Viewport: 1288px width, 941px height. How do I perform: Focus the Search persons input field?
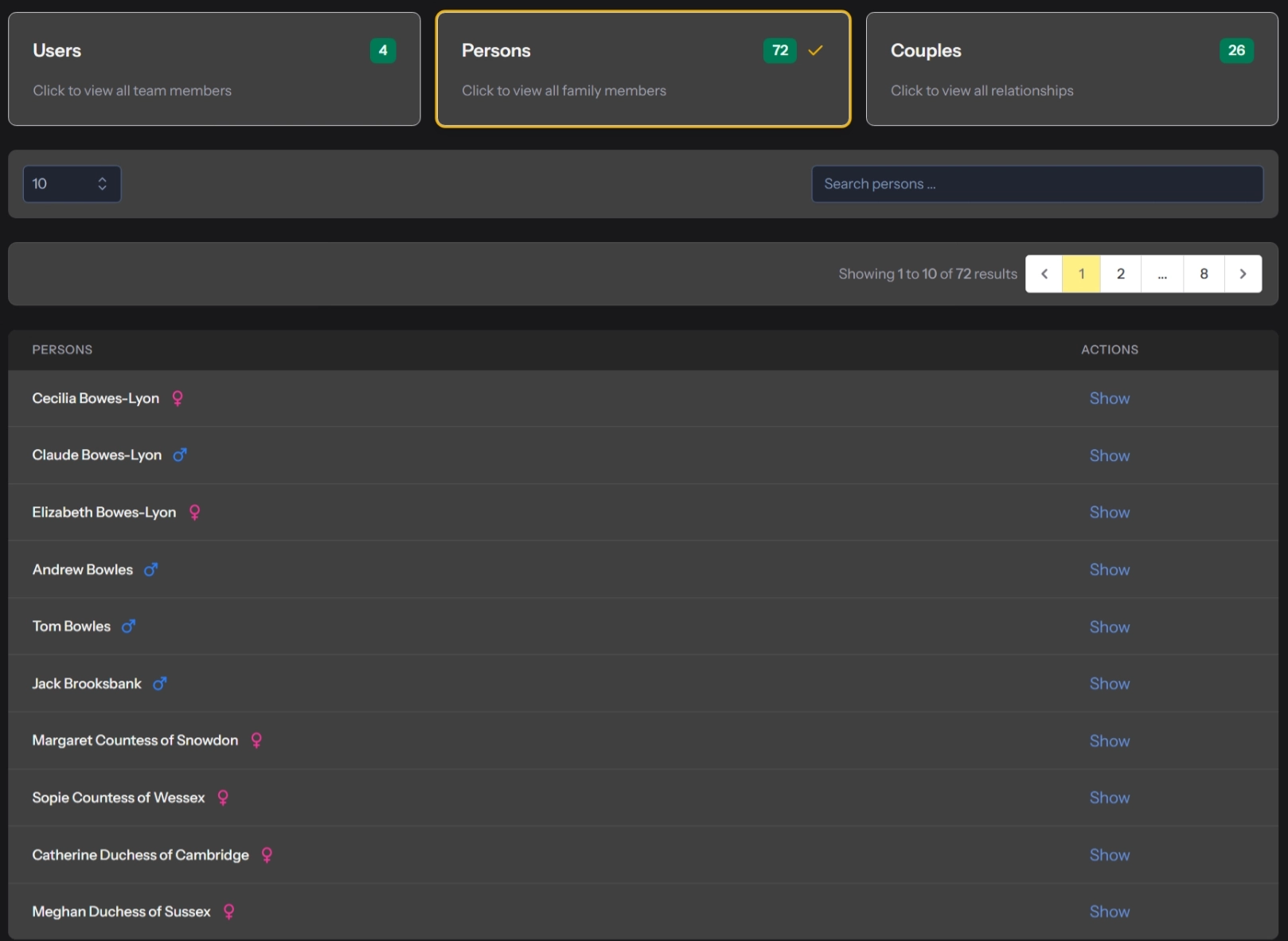[1036, 184]
